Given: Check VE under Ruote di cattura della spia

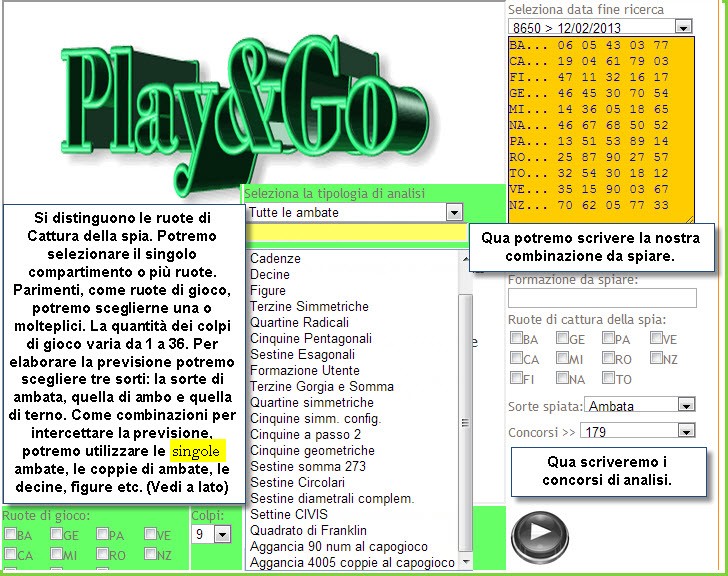Looking at the screenshot, I should (656, 337).
